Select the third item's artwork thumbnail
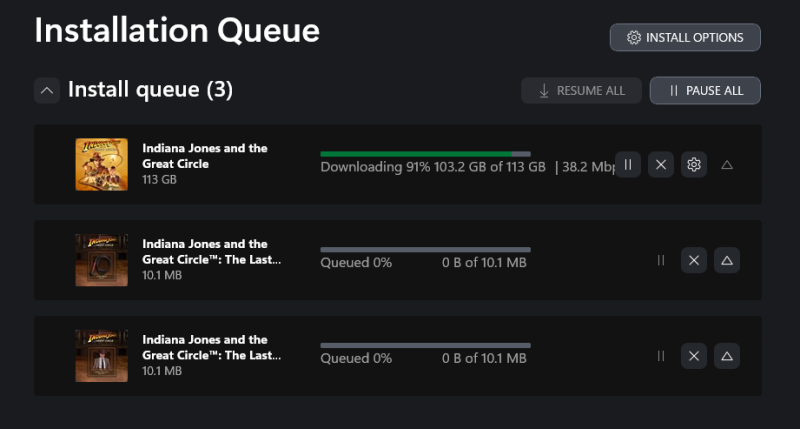800x429 pixels. point(101,356)
